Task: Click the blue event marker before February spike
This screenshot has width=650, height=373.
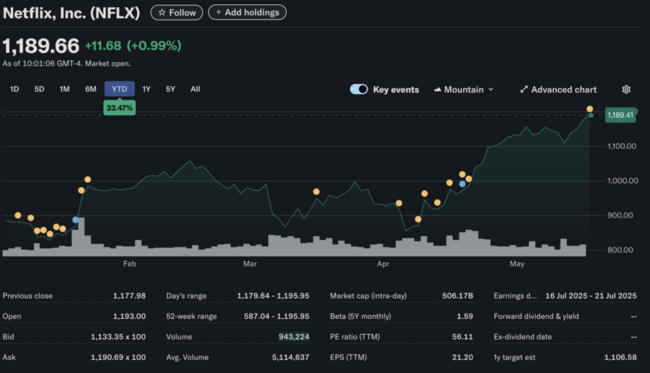Action: (x=75, y=220)
